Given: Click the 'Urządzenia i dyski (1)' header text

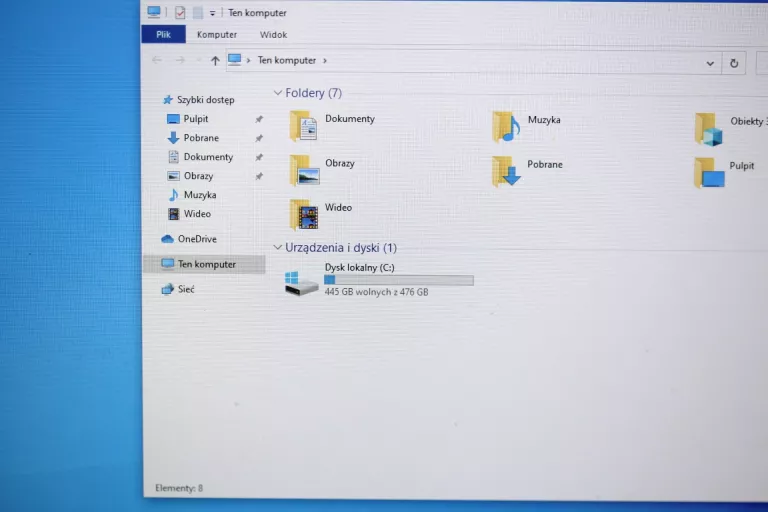Looking at the screenshot, I should point(341,247).
